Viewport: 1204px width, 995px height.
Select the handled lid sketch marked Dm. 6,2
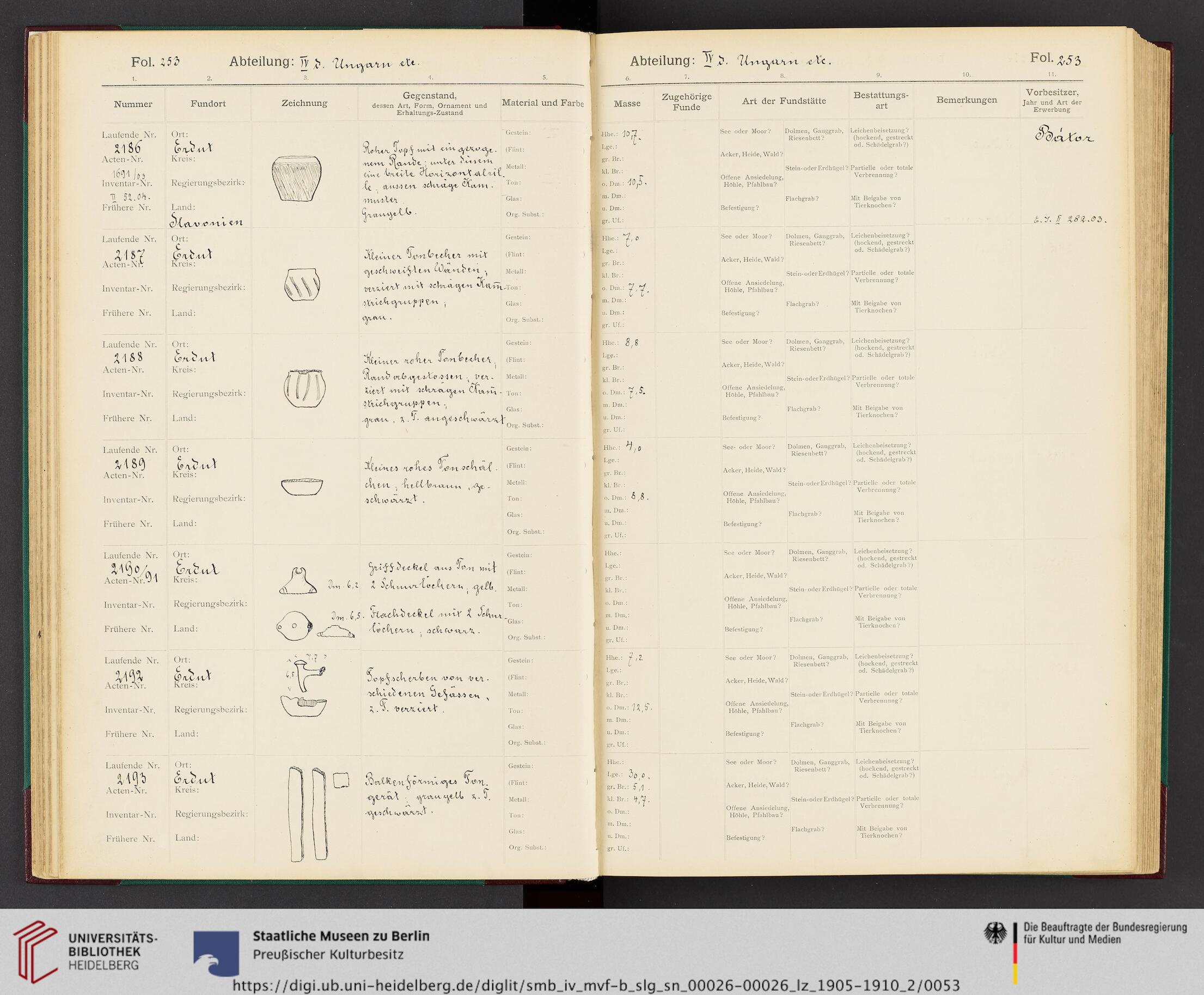298,581
